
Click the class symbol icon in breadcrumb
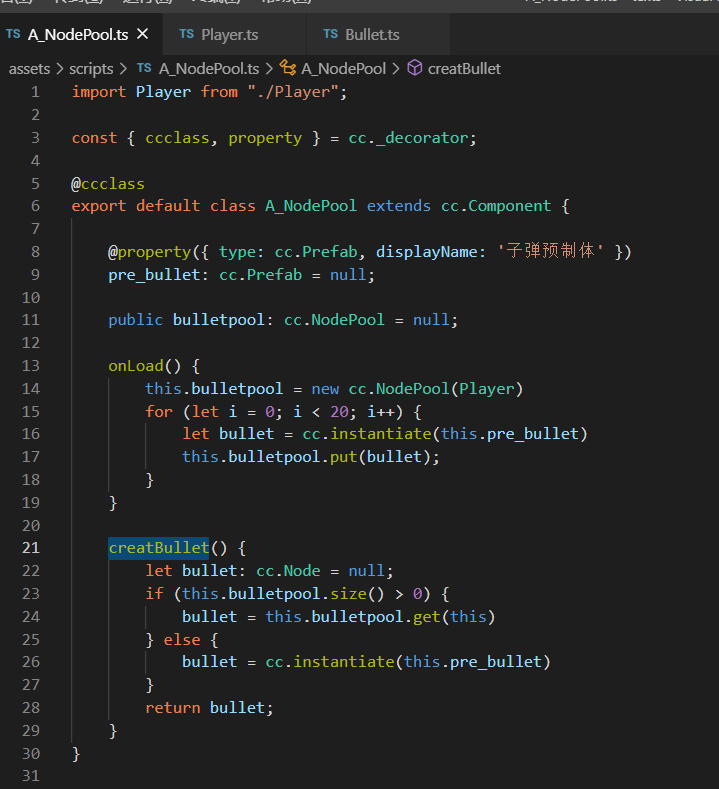coord(288,68)
